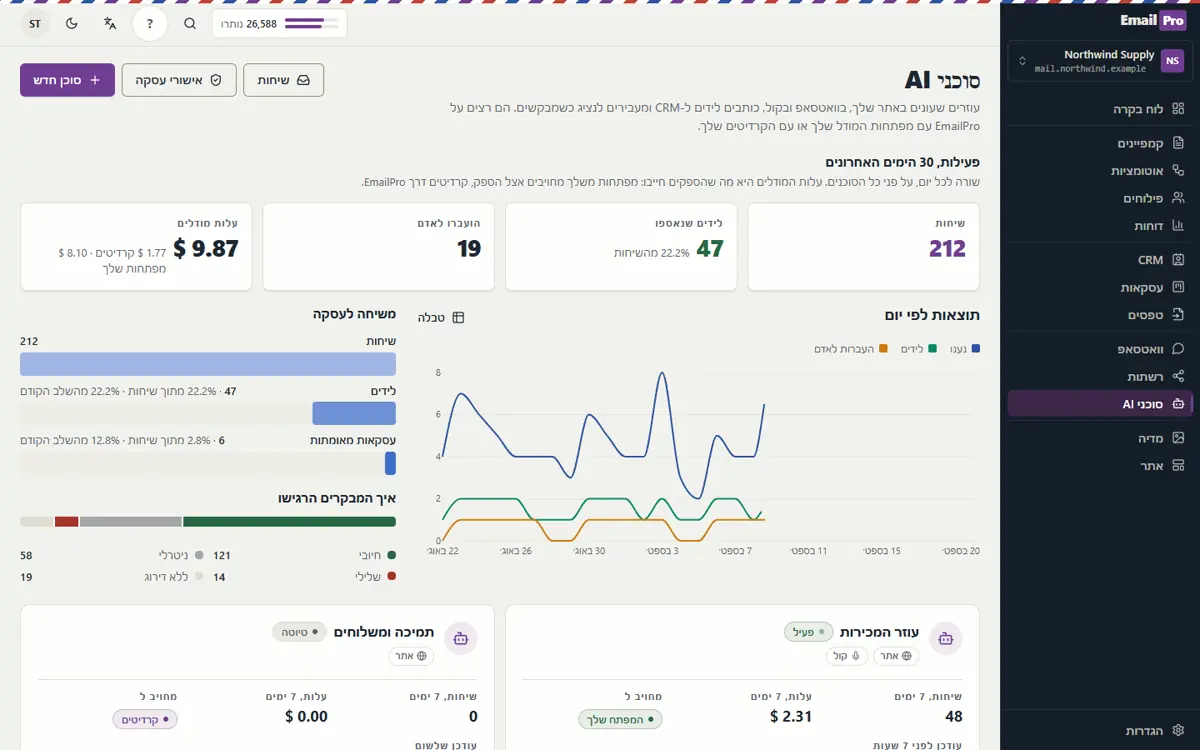
Task: Click the red negative sentiment bar segment
Action: (x=67, y=522)
